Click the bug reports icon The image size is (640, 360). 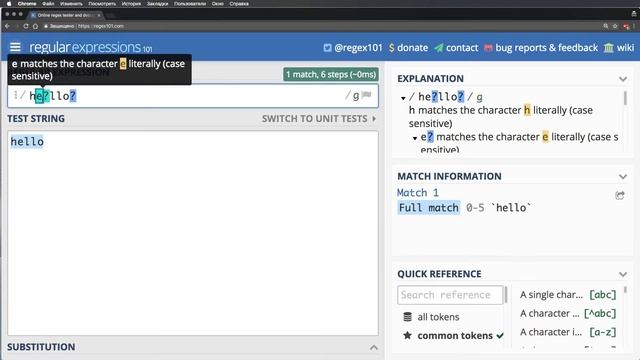pyautogui.click(x=488, y=48)
